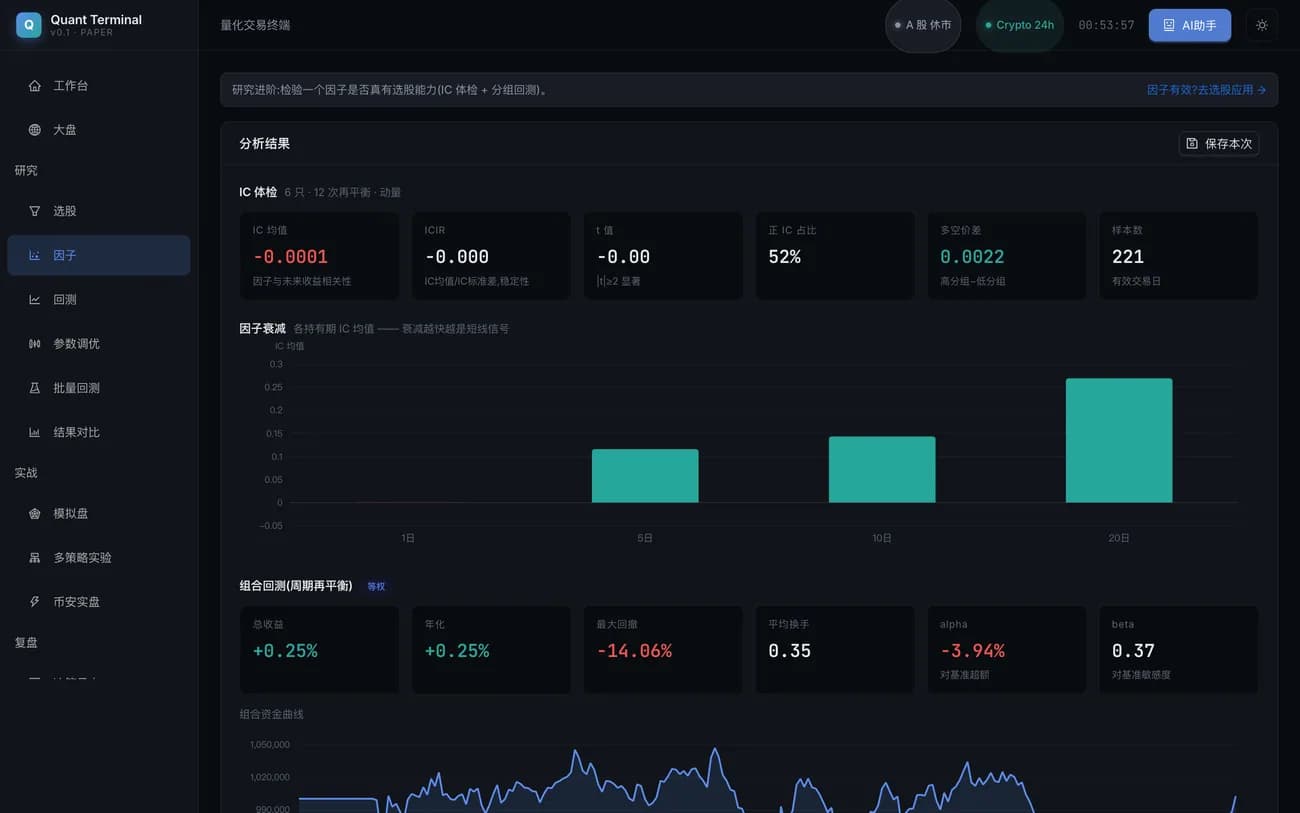Viewport: 1300px width, 813px height.
Task: Open 参数调优 sliders icon
Action: point(35,343)
